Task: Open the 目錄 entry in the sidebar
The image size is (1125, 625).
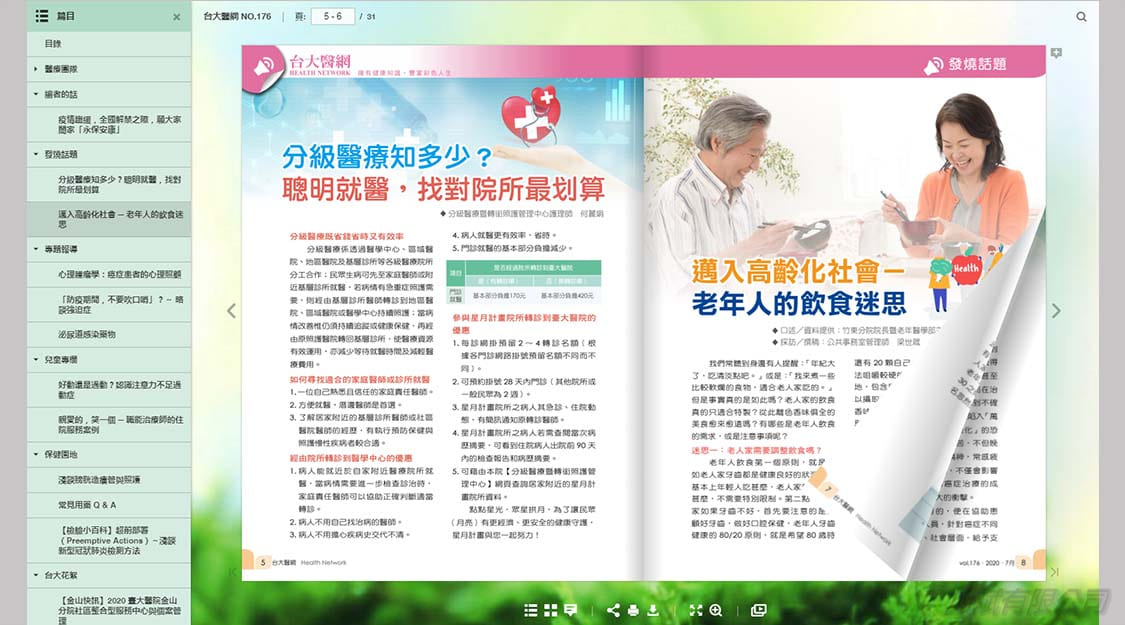Action: [x=109, y=44]
